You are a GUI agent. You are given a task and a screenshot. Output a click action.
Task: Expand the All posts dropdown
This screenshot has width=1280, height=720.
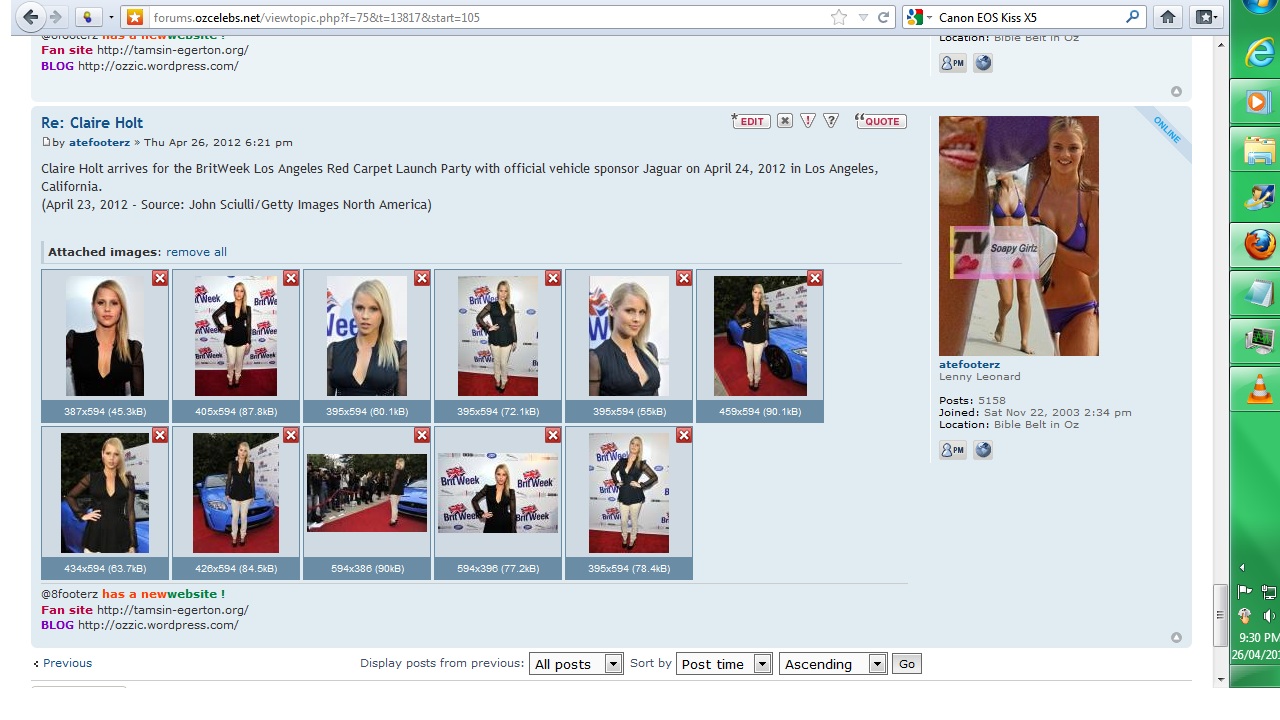[x=613, y=664]
